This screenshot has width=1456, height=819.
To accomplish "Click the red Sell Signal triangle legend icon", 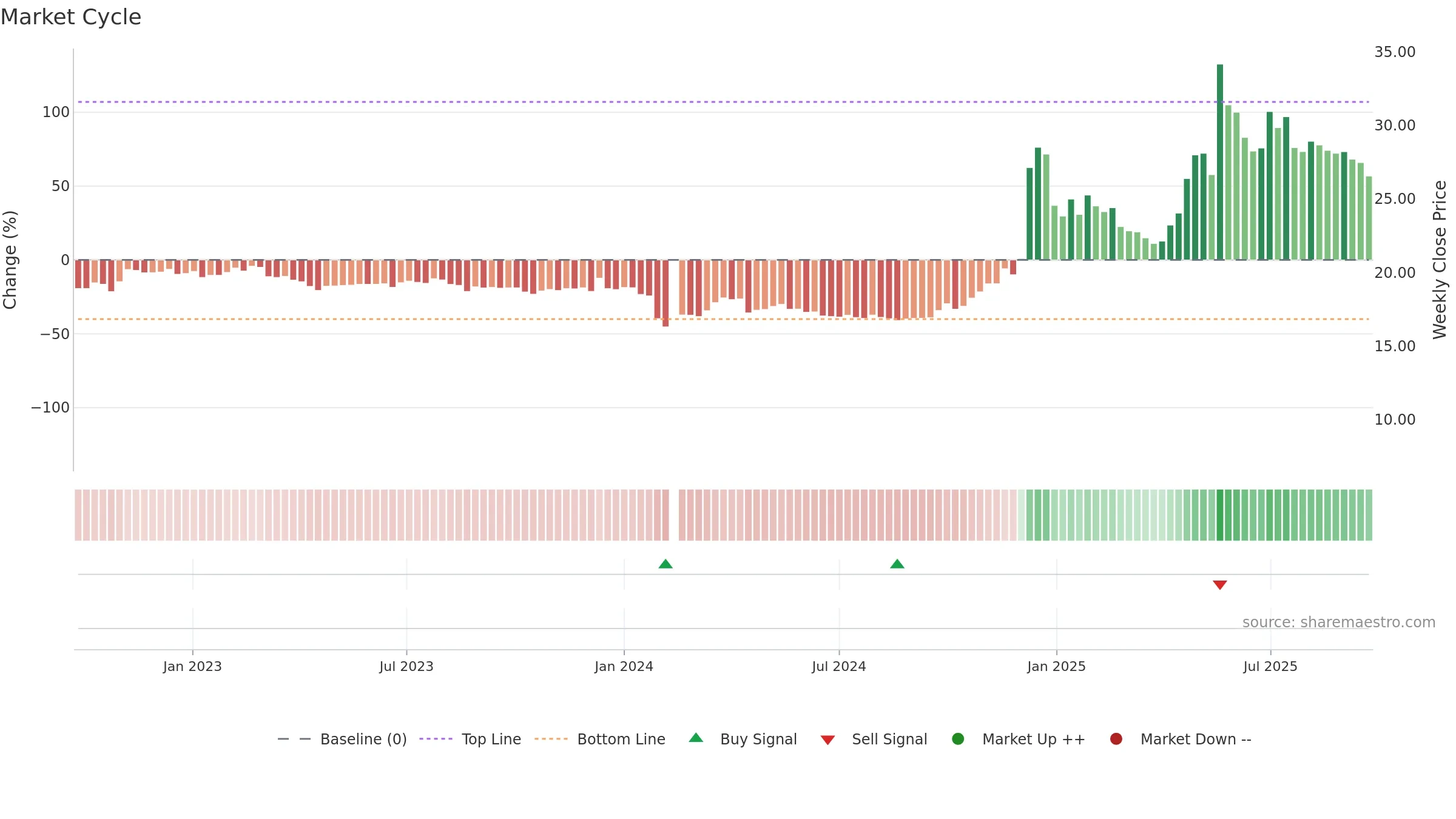I will pos(827,740).
